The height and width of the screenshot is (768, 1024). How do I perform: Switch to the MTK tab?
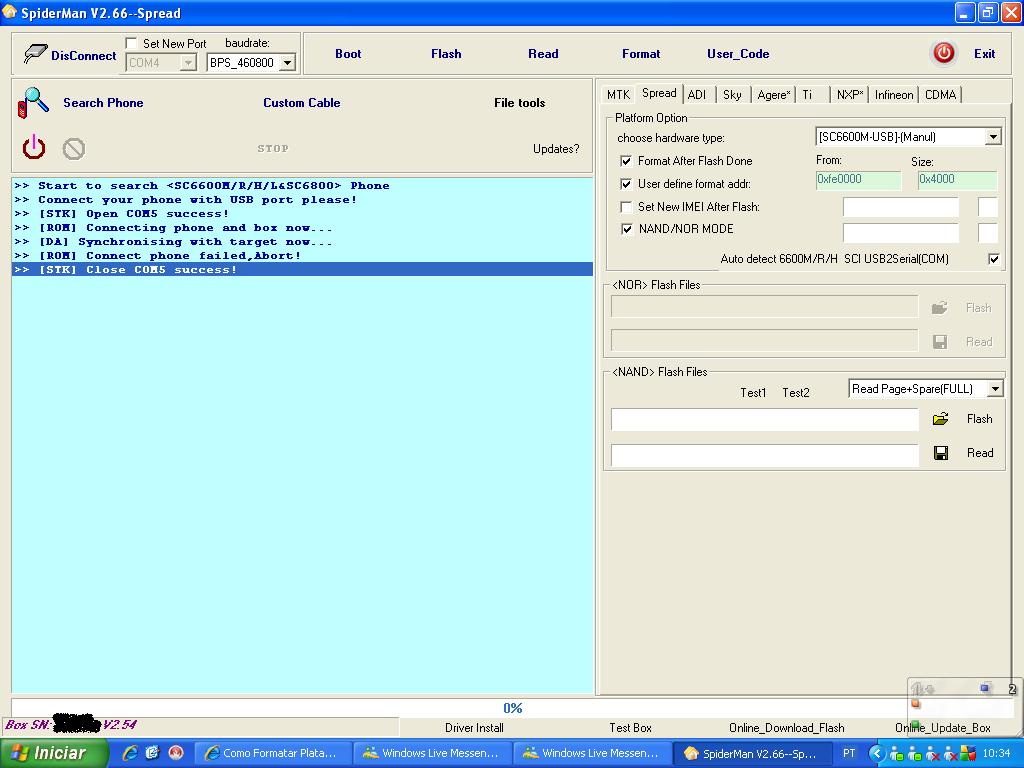pyautogui.click(x=618, y=95)
